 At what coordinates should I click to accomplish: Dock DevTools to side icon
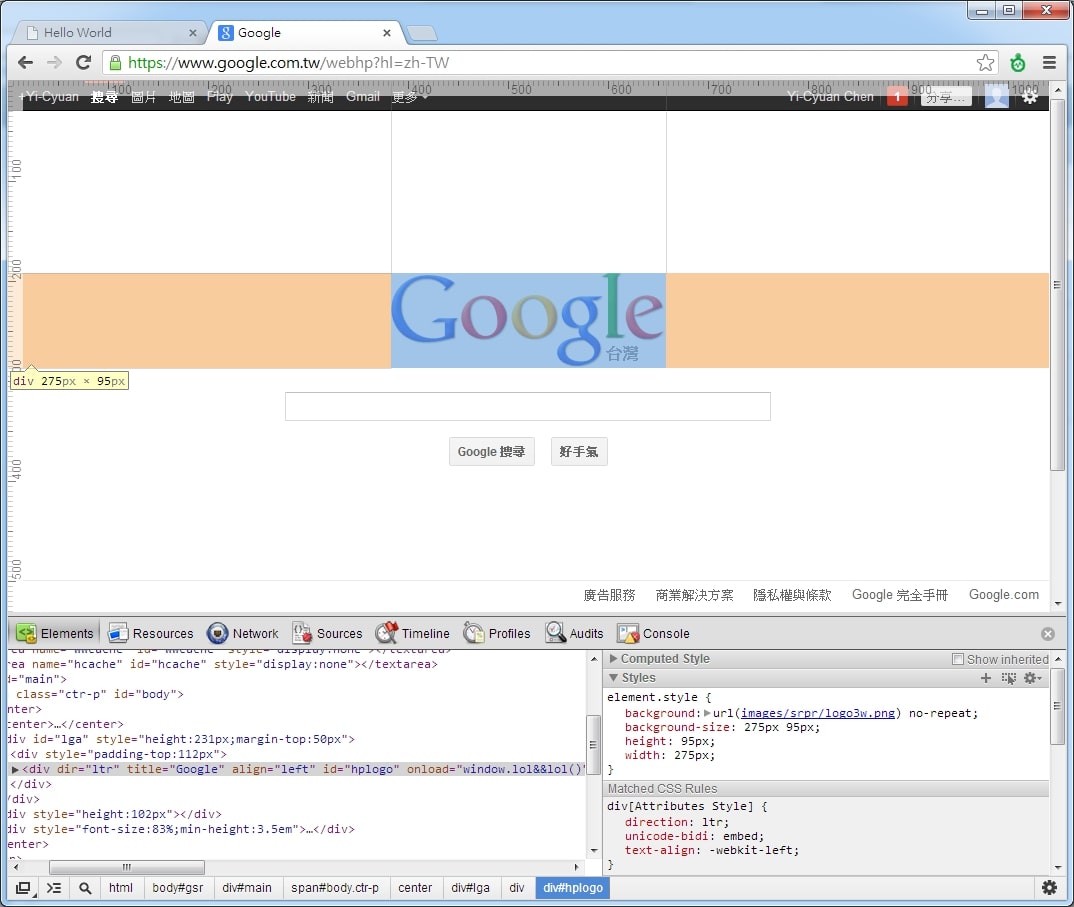(x=24, y=888)
